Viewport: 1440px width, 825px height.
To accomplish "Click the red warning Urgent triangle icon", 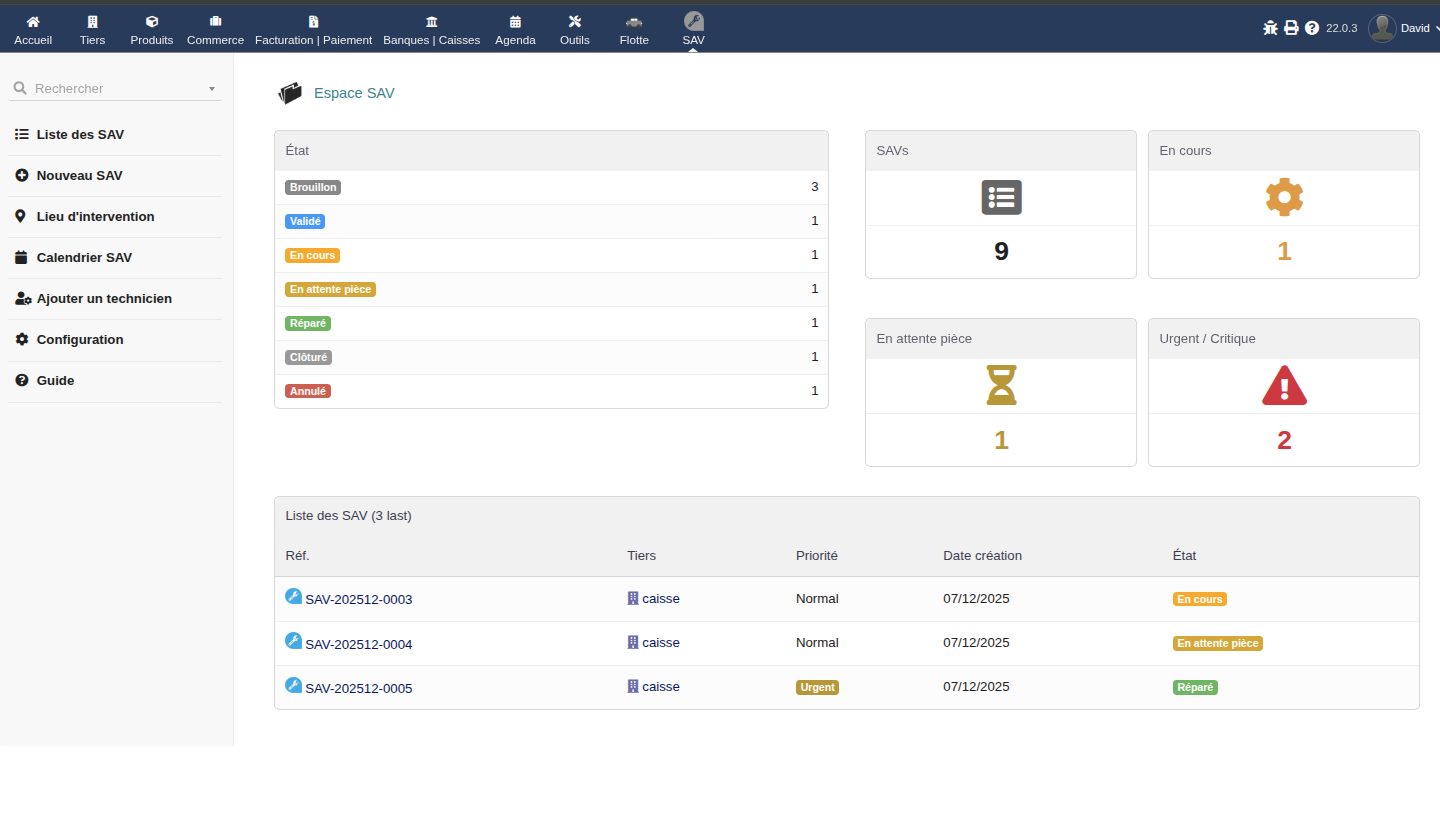I will (1284, 385).
